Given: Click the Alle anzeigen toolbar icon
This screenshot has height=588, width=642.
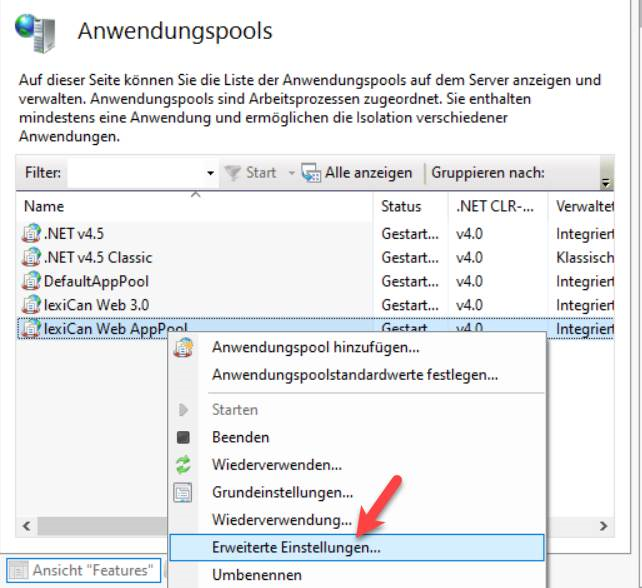Looking at the screenshot, I should tap(311, 173).
